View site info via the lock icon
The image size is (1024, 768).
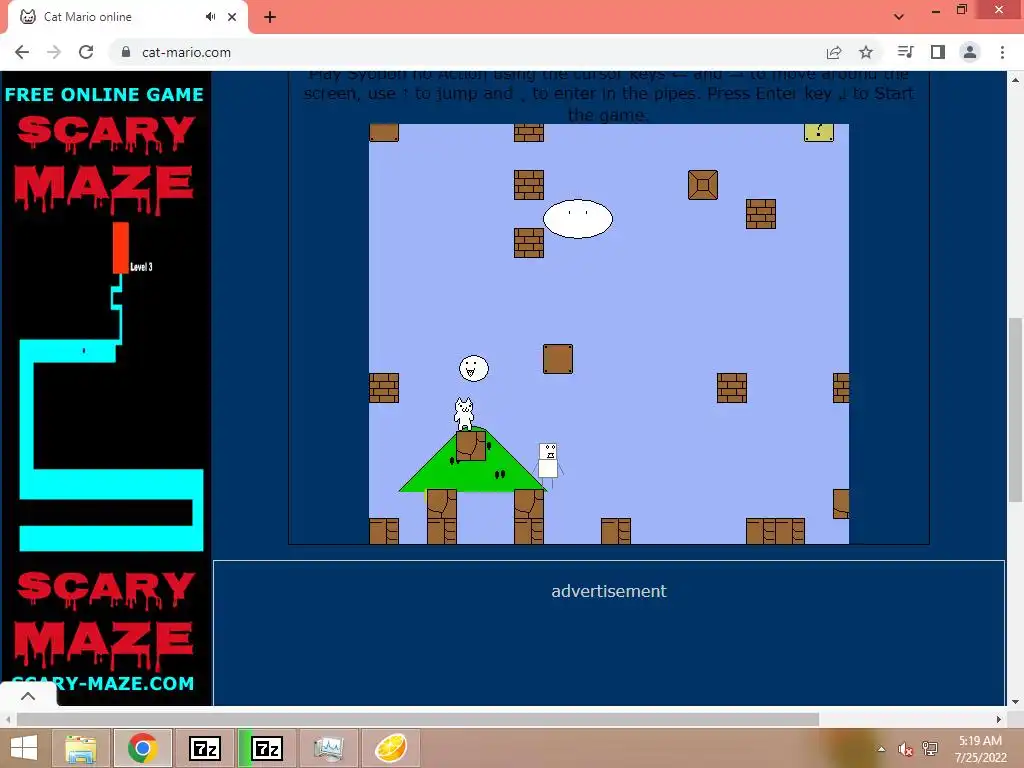point(126,52)
